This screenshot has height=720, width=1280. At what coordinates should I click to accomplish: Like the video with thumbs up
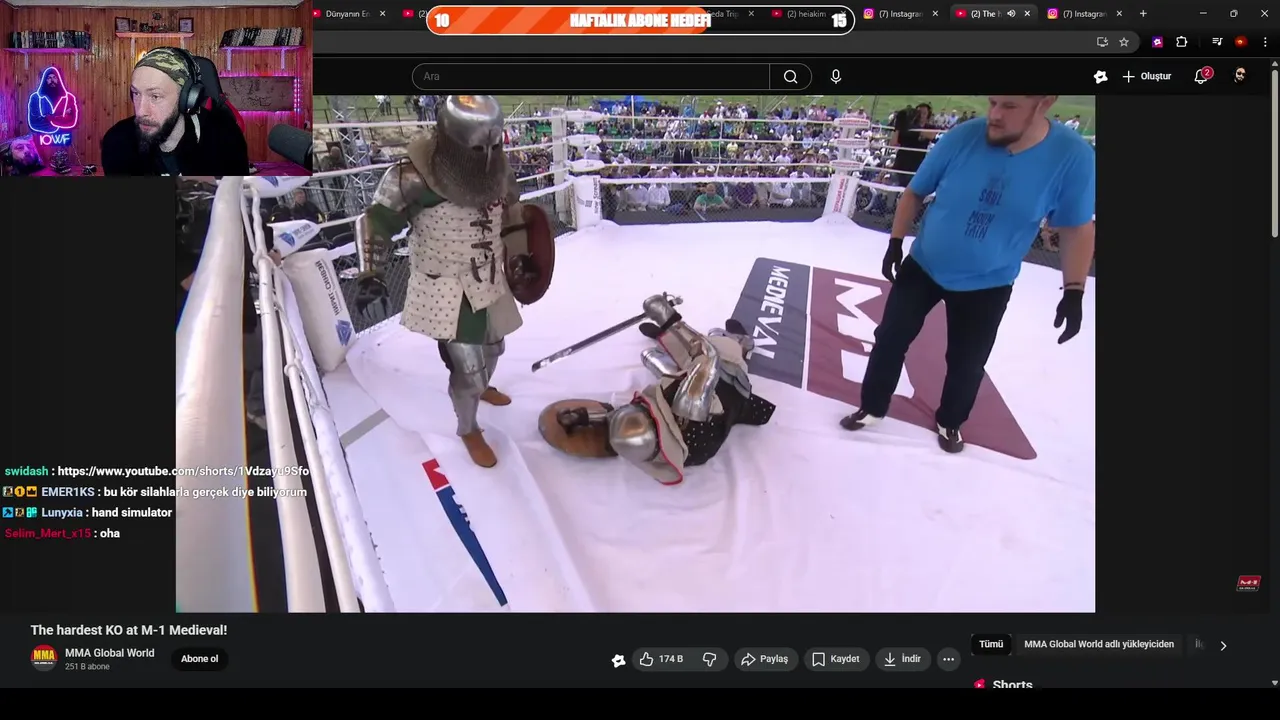661,659
